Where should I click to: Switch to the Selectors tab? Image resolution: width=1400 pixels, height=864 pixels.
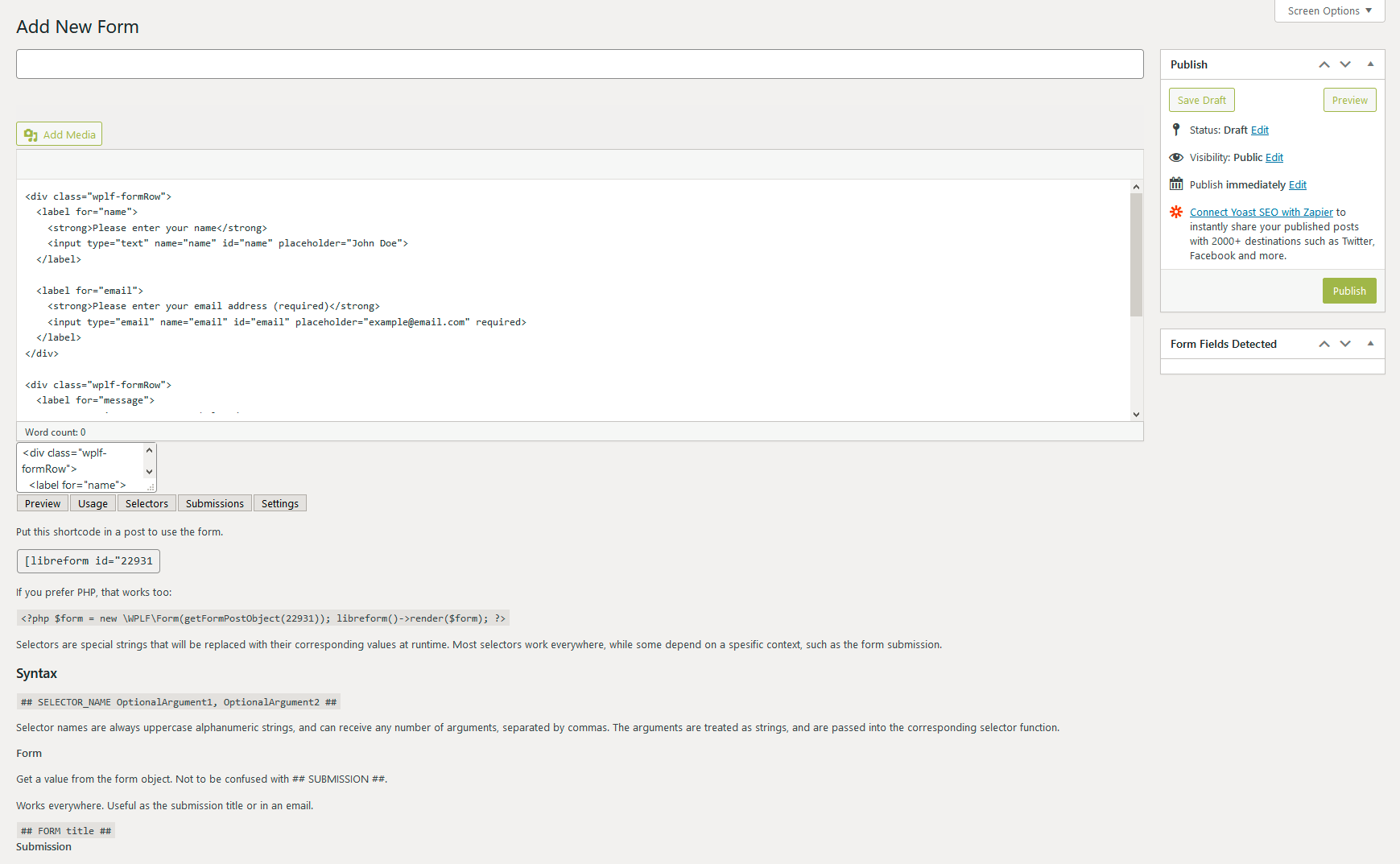pyautogui.click(x=146, y=502)
